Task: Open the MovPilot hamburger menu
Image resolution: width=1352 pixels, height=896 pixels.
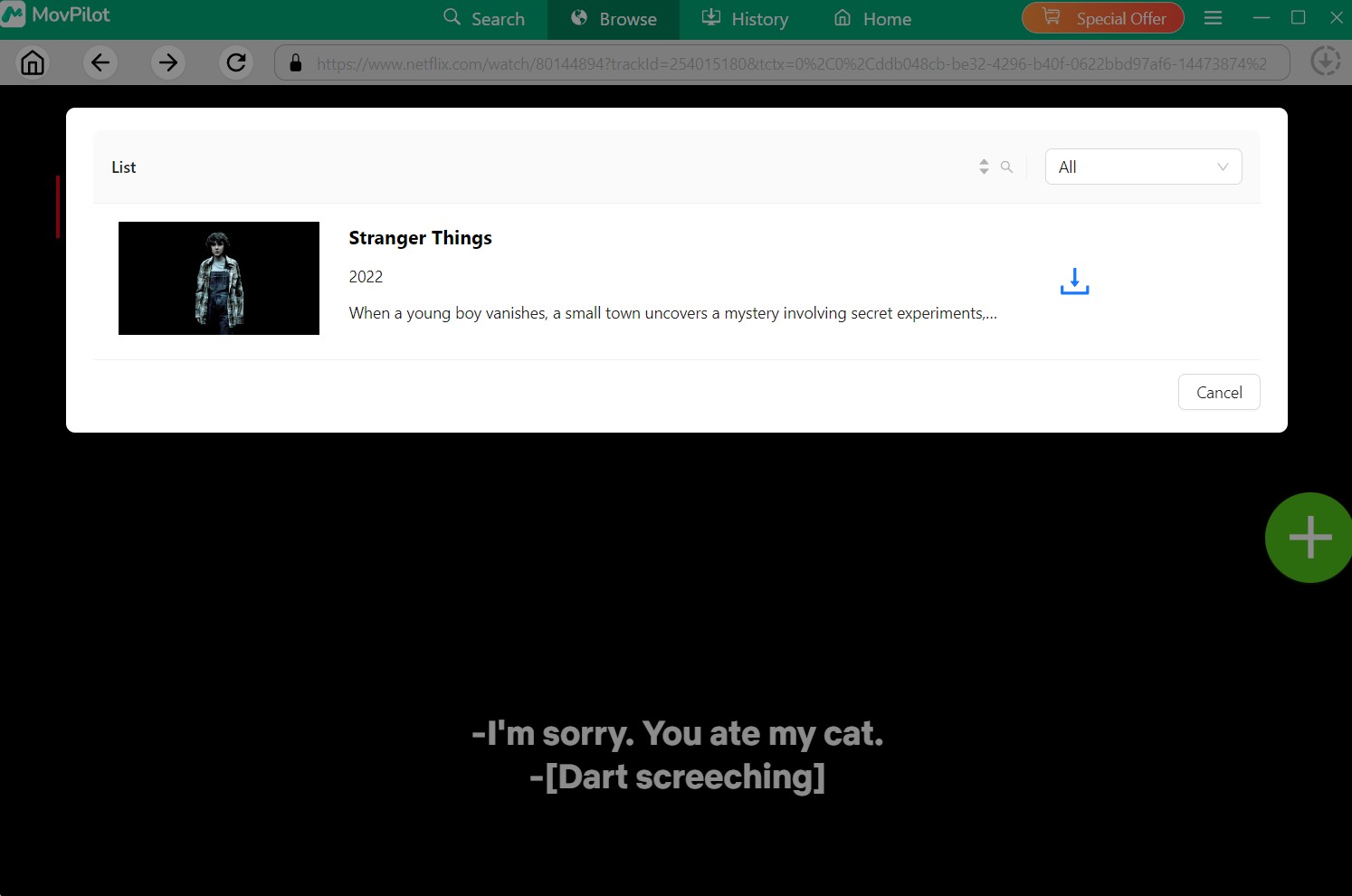Action: (x=1213, y=17)
